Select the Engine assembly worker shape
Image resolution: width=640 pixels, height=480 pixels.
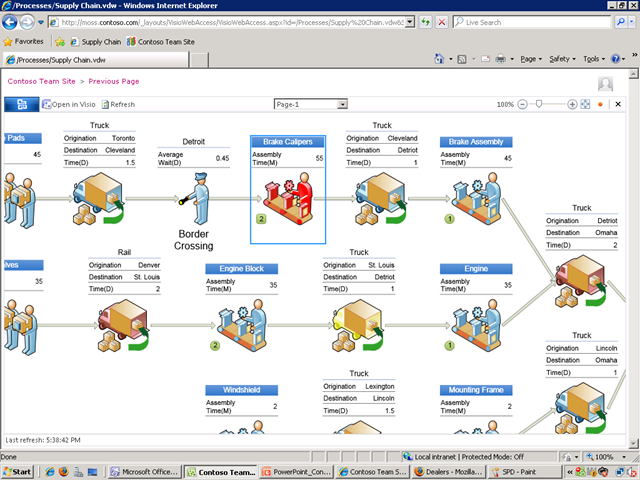pos(476,325)
